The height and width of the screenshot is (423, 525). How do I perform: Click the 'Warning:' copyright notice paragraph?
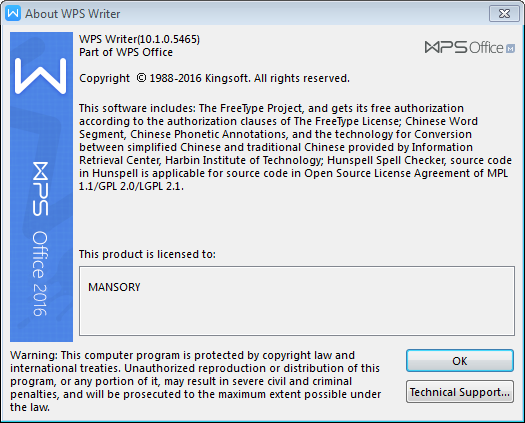pos(196,381)
